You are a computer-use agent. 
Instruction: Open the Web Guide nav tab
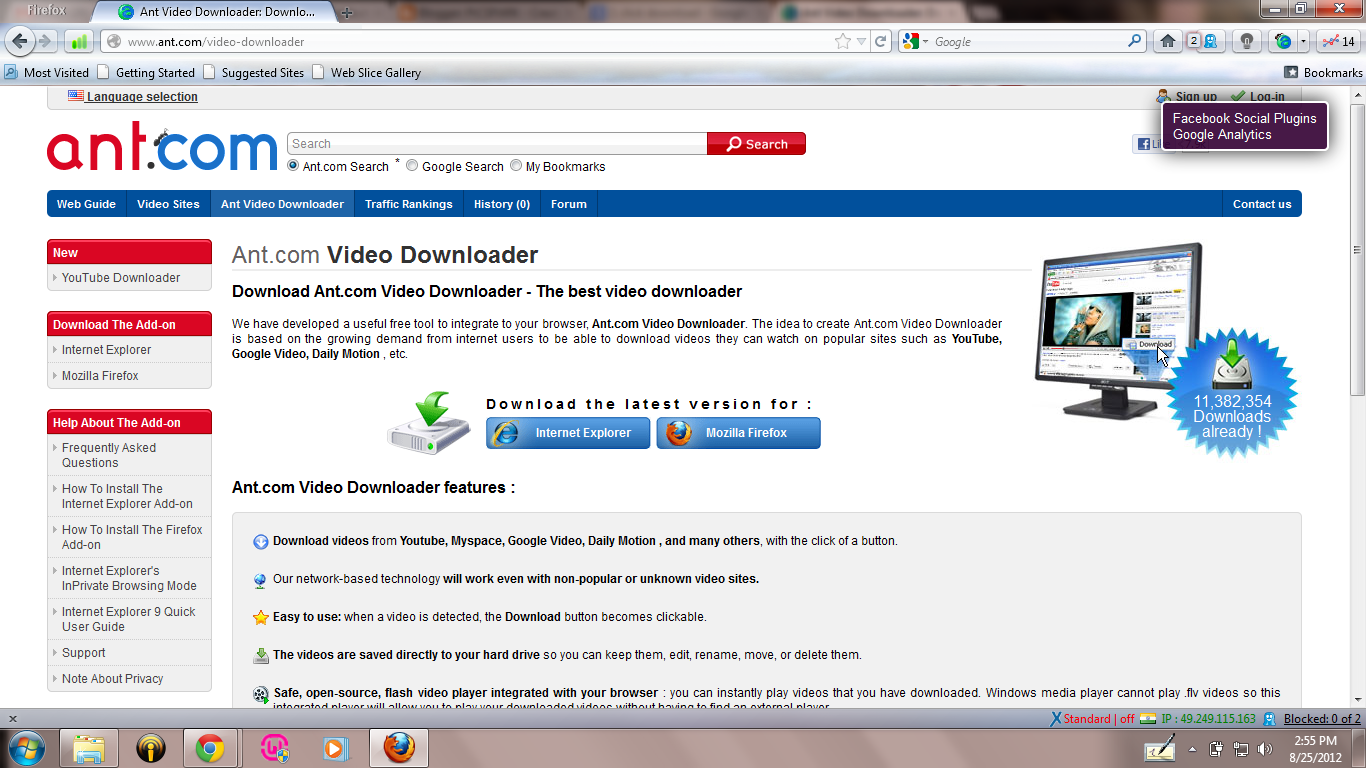[x=86, y=204]
